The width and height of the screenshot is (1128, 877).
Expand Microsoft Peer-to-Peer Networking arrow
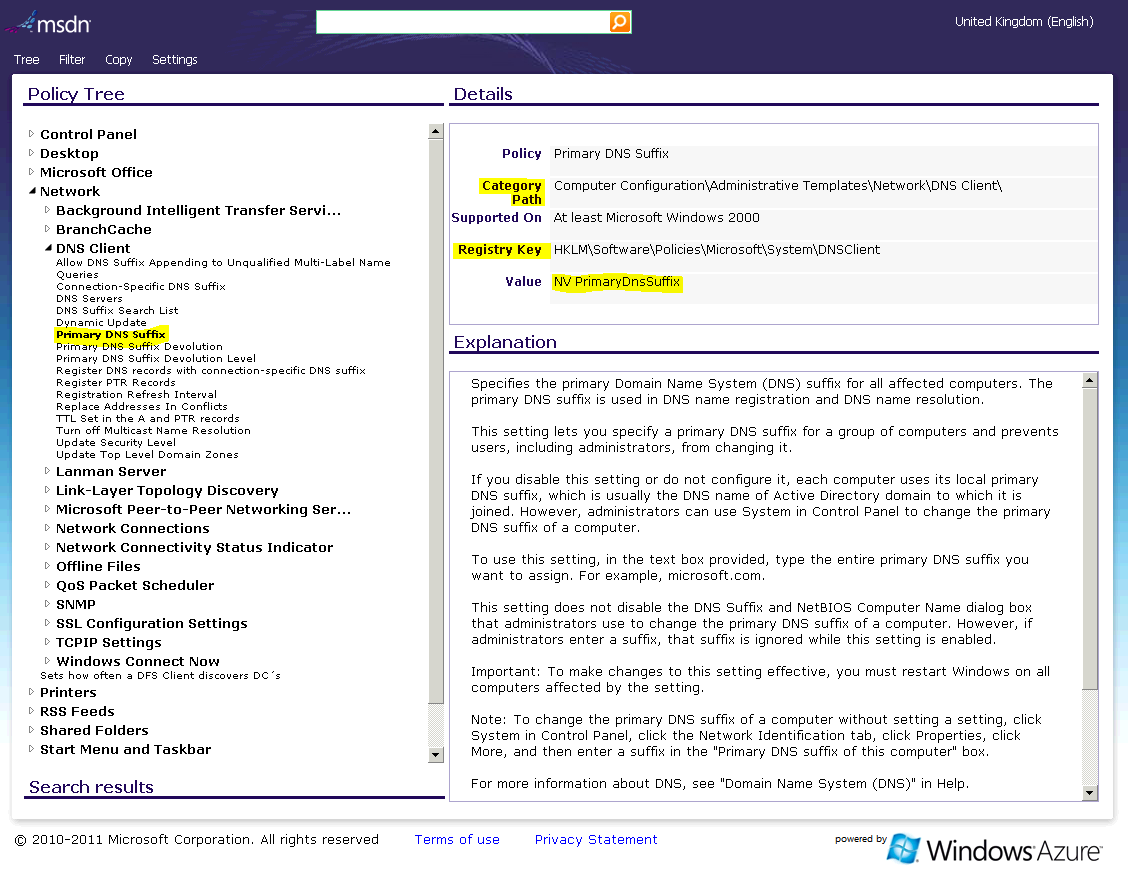(47, 509)
